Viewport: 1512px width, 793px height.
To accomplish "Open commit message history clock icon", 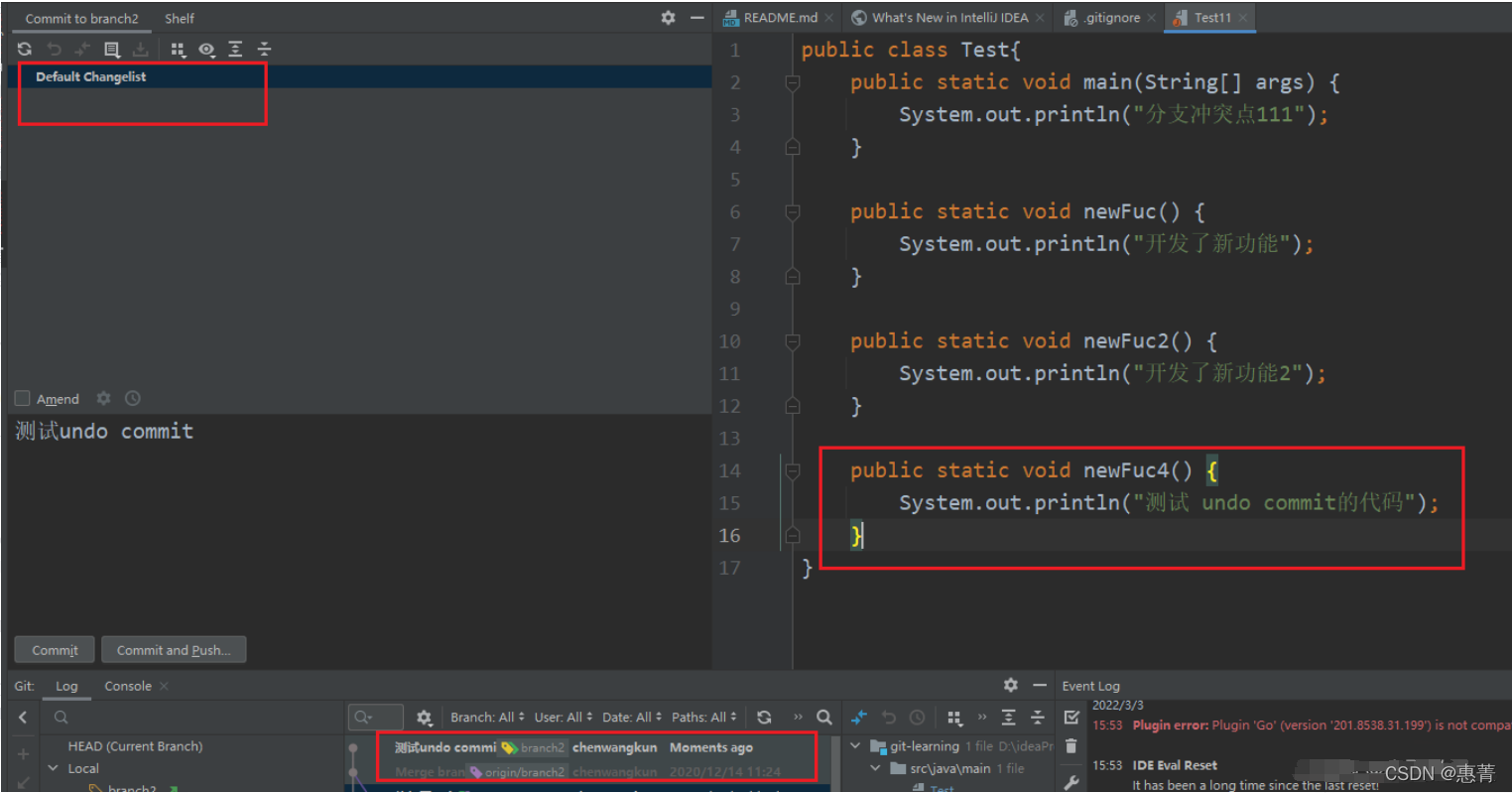I will (x=133, y=398).
